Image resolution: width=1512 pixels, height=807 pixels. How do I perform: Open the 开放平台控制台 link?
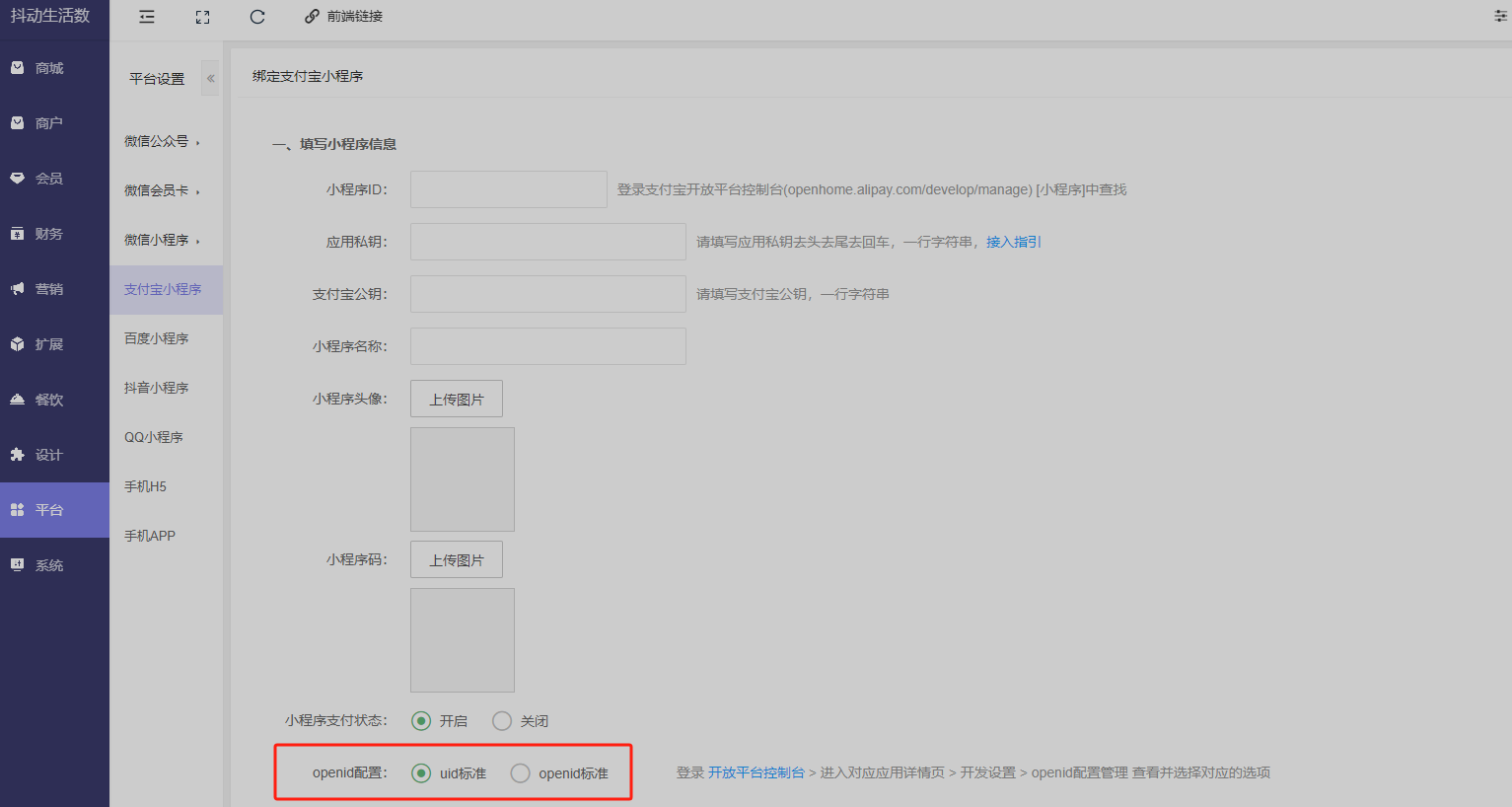click(756, 772)
